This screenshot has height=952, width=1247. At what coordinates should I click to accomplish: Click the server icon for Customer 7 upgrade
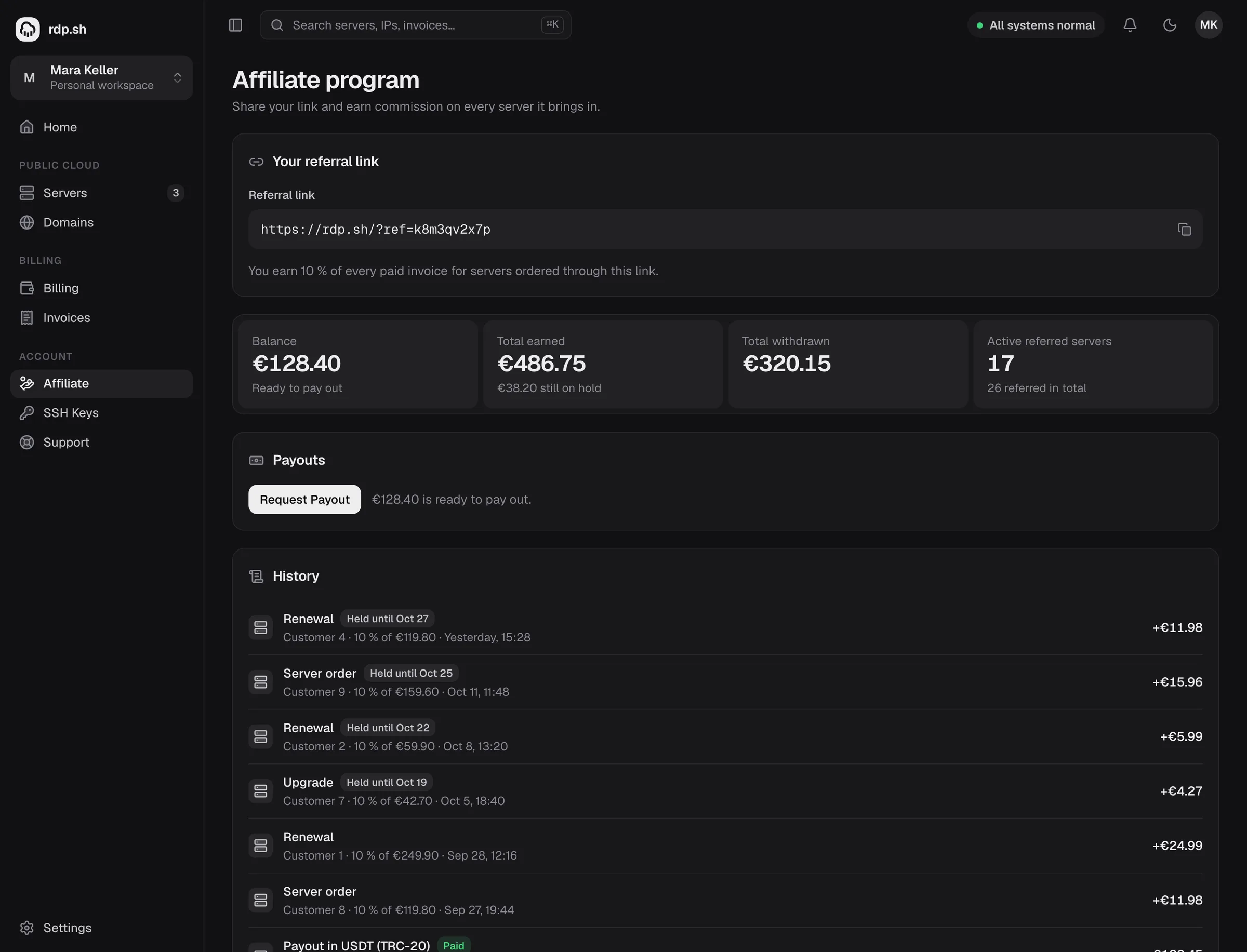pos(261,791)
